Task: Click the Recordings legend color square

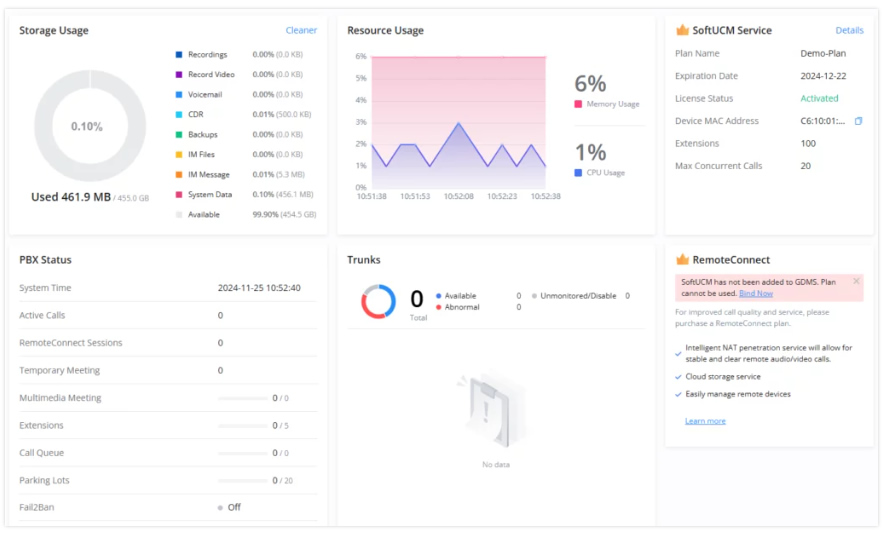Action: (179, 55)
